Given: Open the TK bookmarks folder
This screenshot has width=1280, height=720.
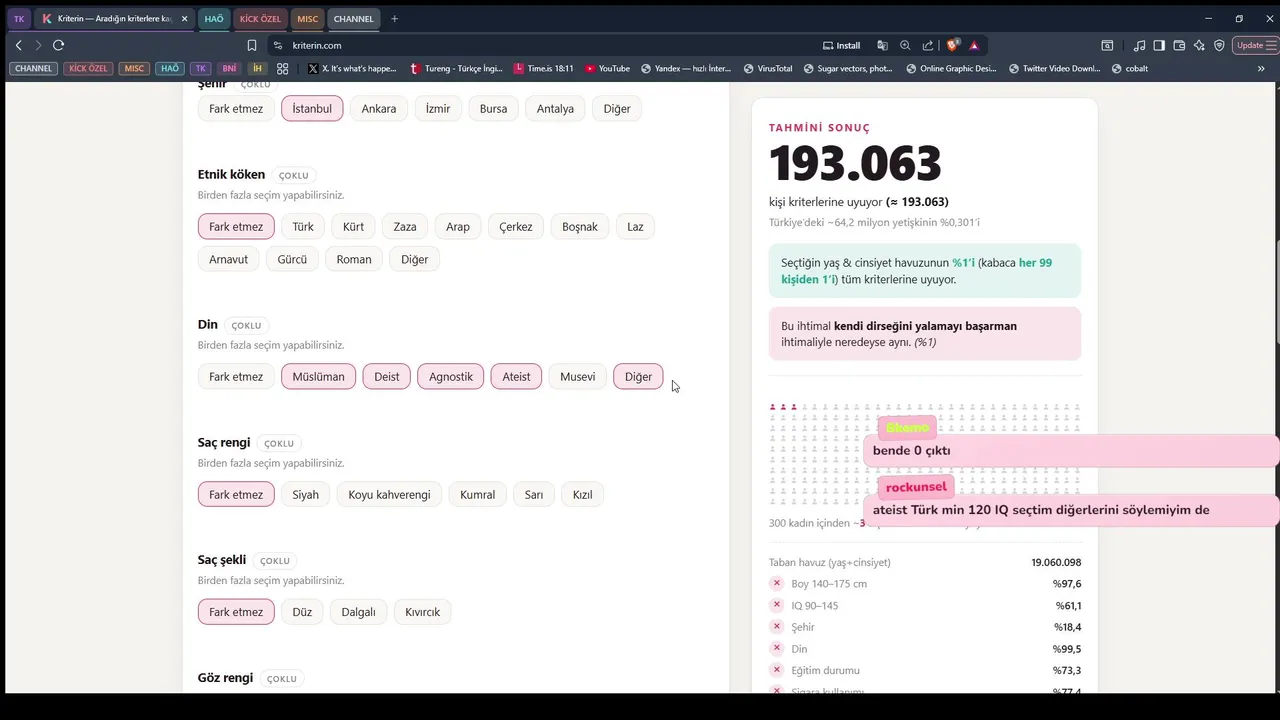Looking at the screenshot, I should (x=201, y=68).
